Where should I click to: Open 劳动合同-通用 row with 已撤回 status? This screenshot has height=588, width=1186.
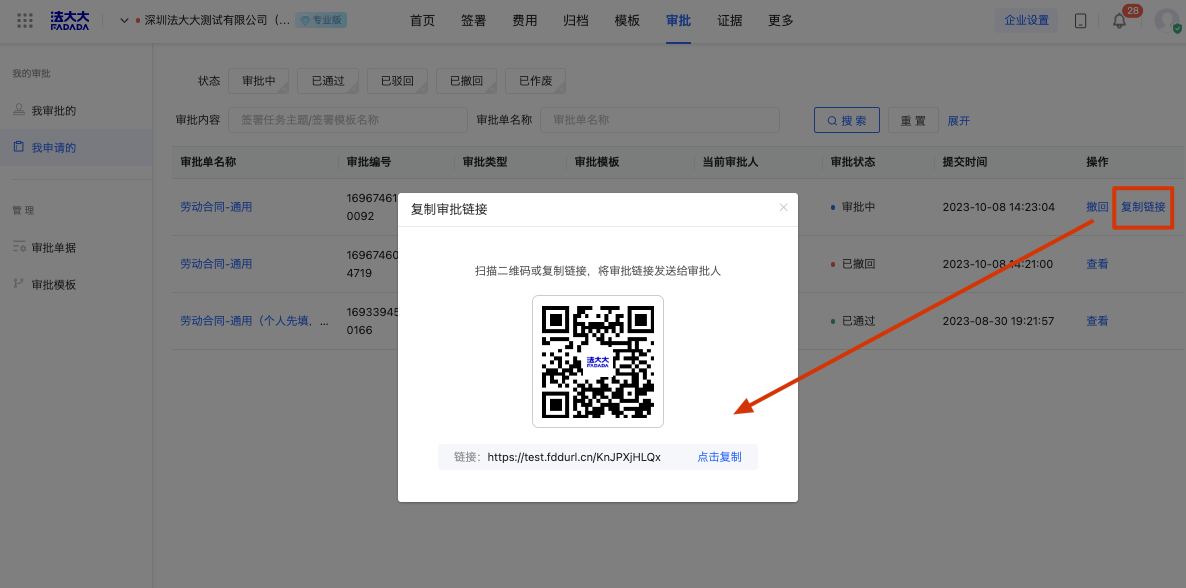point(216,264)
